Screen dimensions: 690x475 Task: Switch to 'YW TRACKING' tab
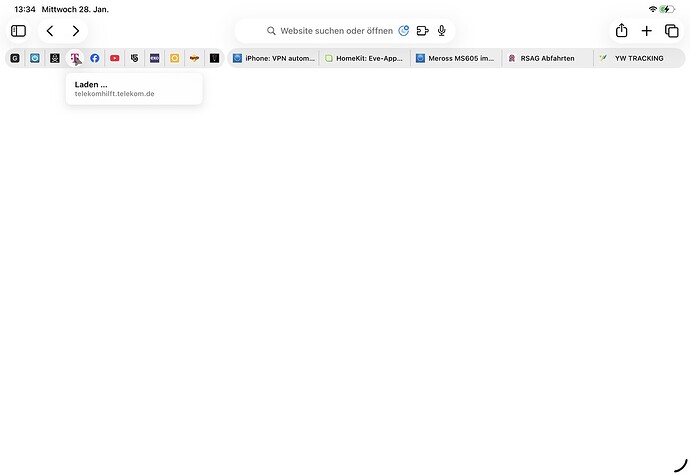639,58
